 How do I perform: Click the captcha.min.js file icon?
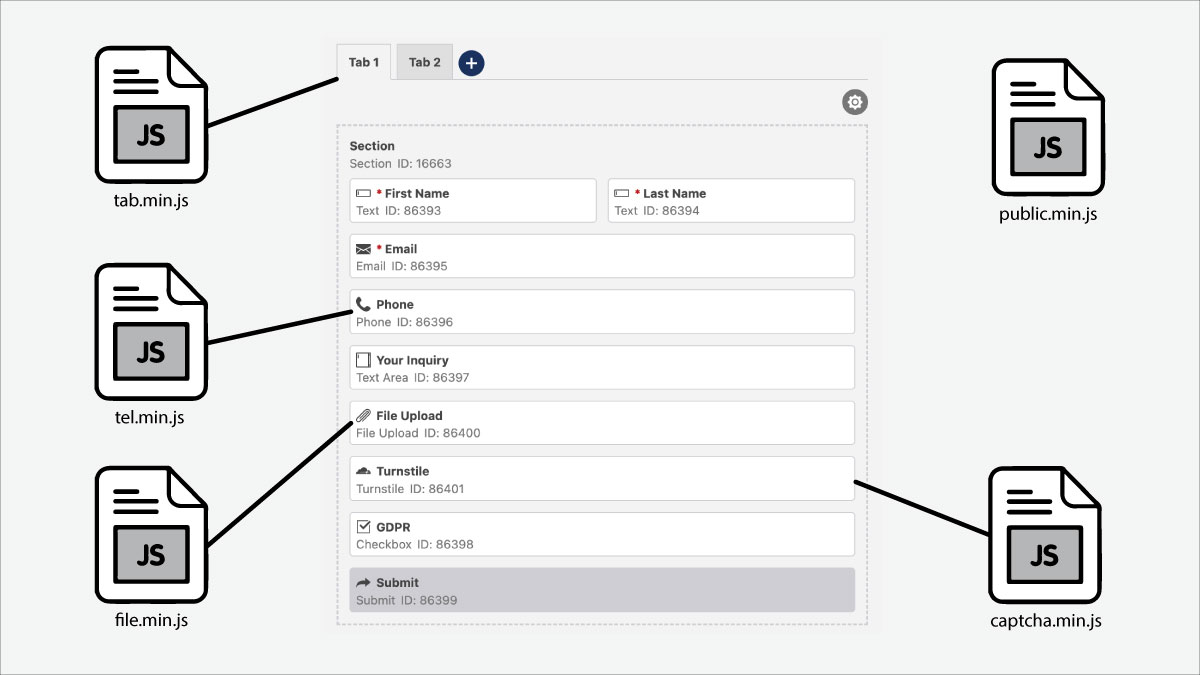[x=1044, y=538]
